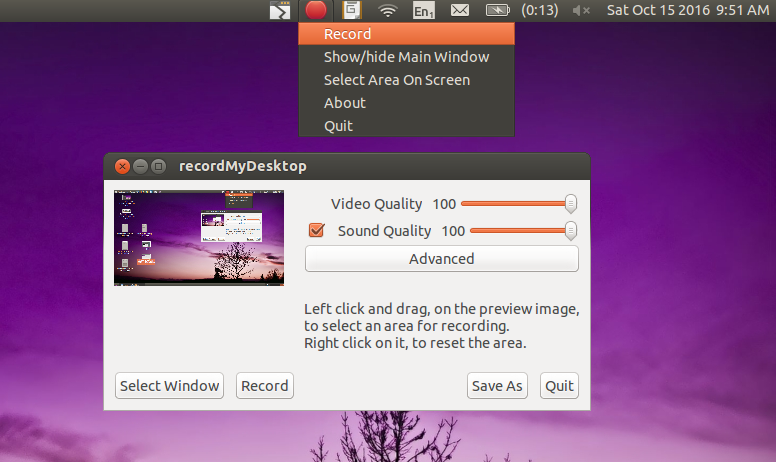Open the En keyboard layout indicator
Image resolution: width=776 pixels, height=462 pixels.
[424, 10]
